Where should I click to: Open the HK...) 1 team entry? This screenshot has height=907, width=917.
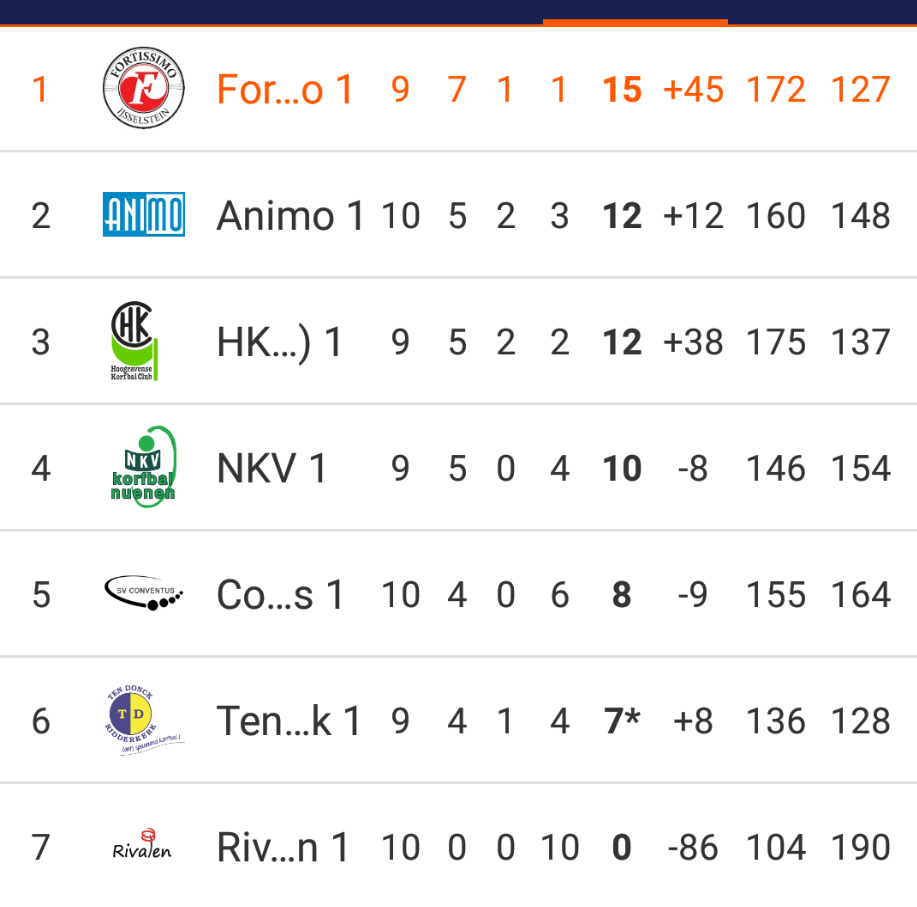(280, 342)
